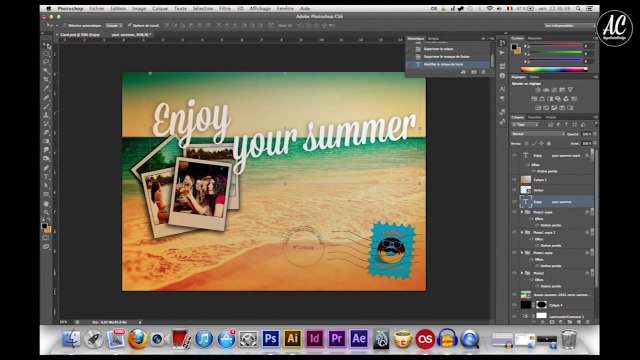Expand the Photo1 copie group
The height and width of the screenshot is (360, 640).
point(522,253)
